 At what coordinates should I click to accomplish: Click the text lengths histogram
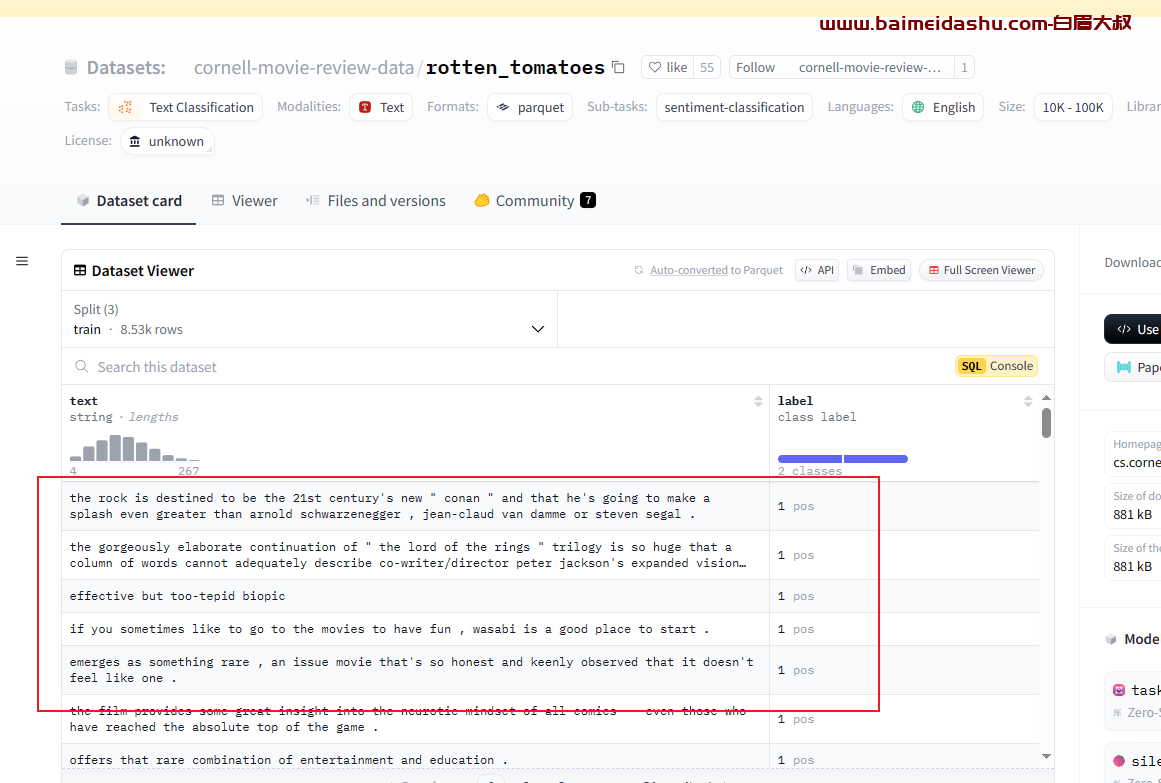tap(135, 448)
